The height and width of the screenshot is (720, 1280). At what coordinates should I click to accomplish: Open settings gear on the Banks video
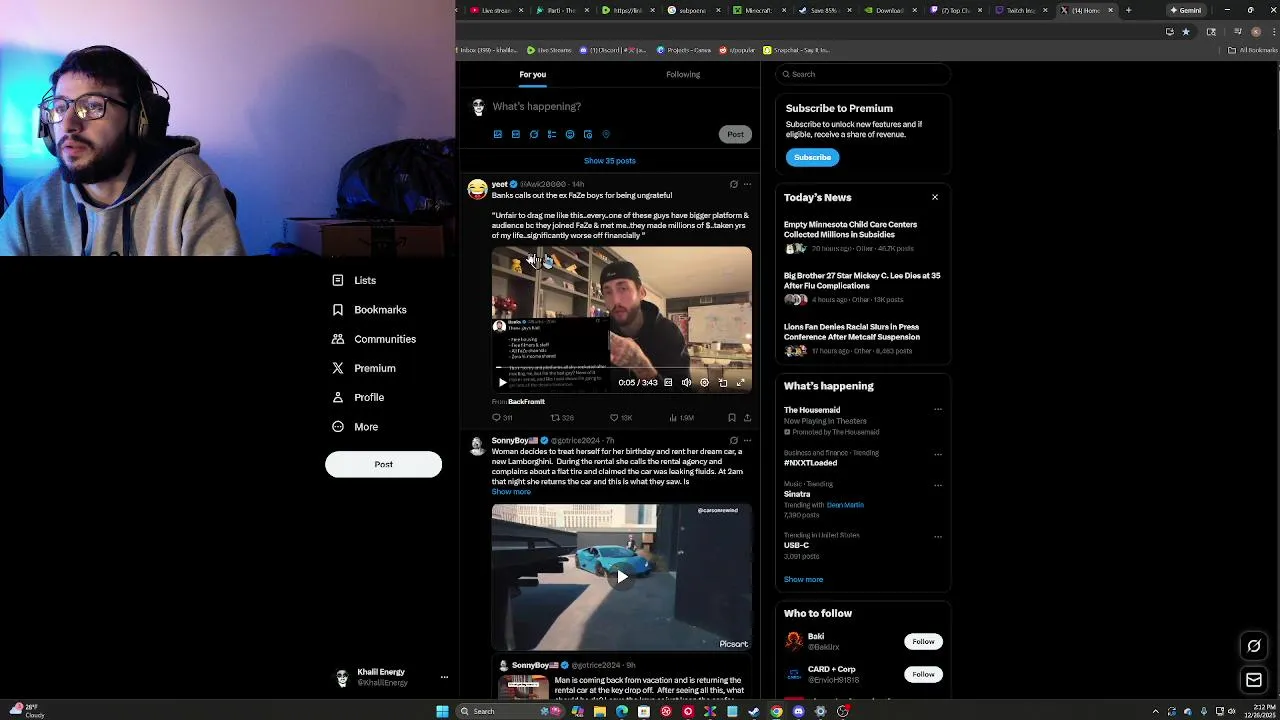point(704,383)
